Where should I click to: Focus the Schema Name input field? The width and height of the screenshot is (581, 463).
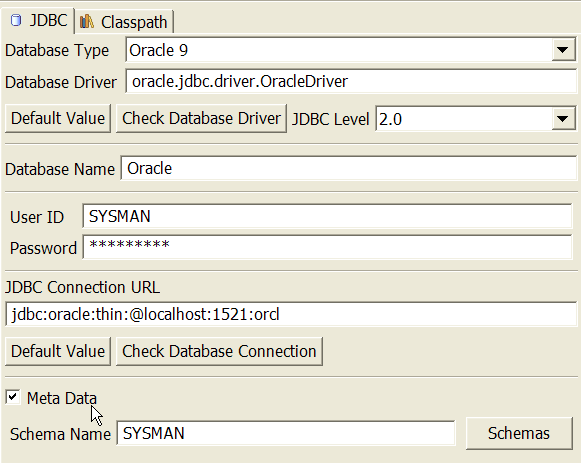coord(286,433)
